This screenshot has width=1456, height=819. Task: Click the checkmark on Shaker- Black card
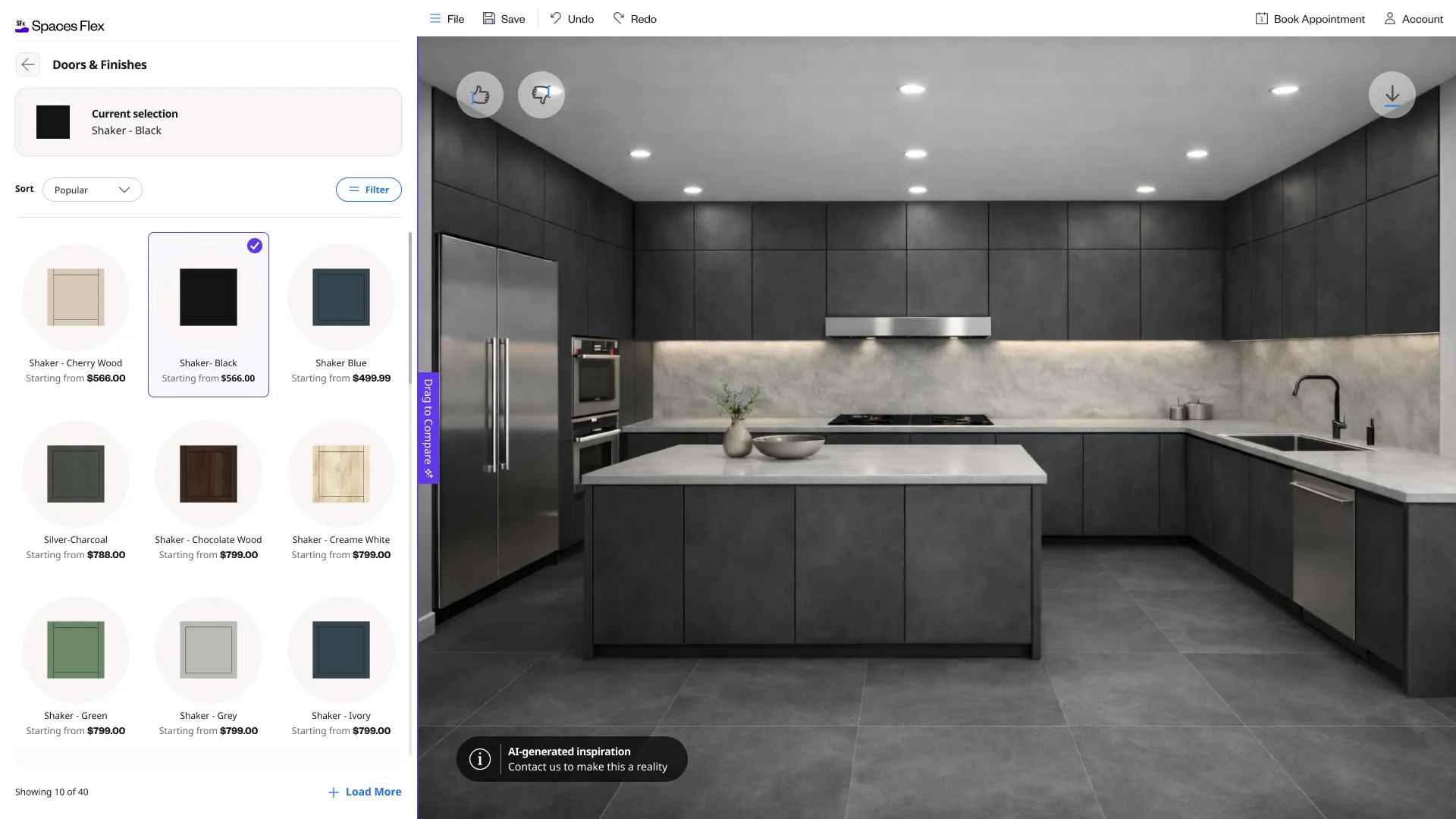point(255,246)
